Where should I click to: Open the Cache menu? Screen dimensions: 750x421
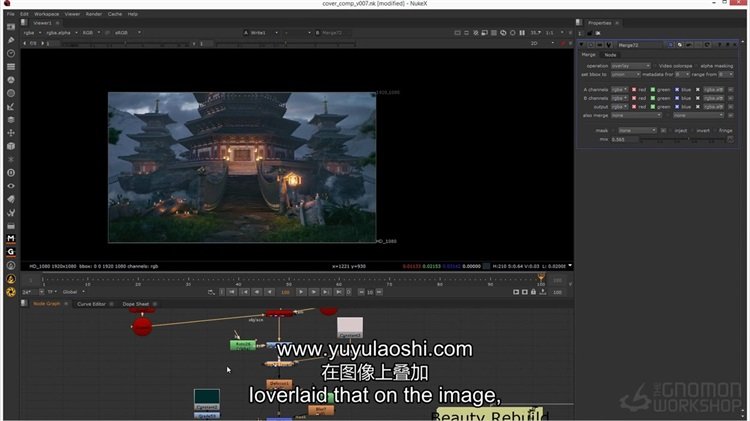(x=115, y=14)
